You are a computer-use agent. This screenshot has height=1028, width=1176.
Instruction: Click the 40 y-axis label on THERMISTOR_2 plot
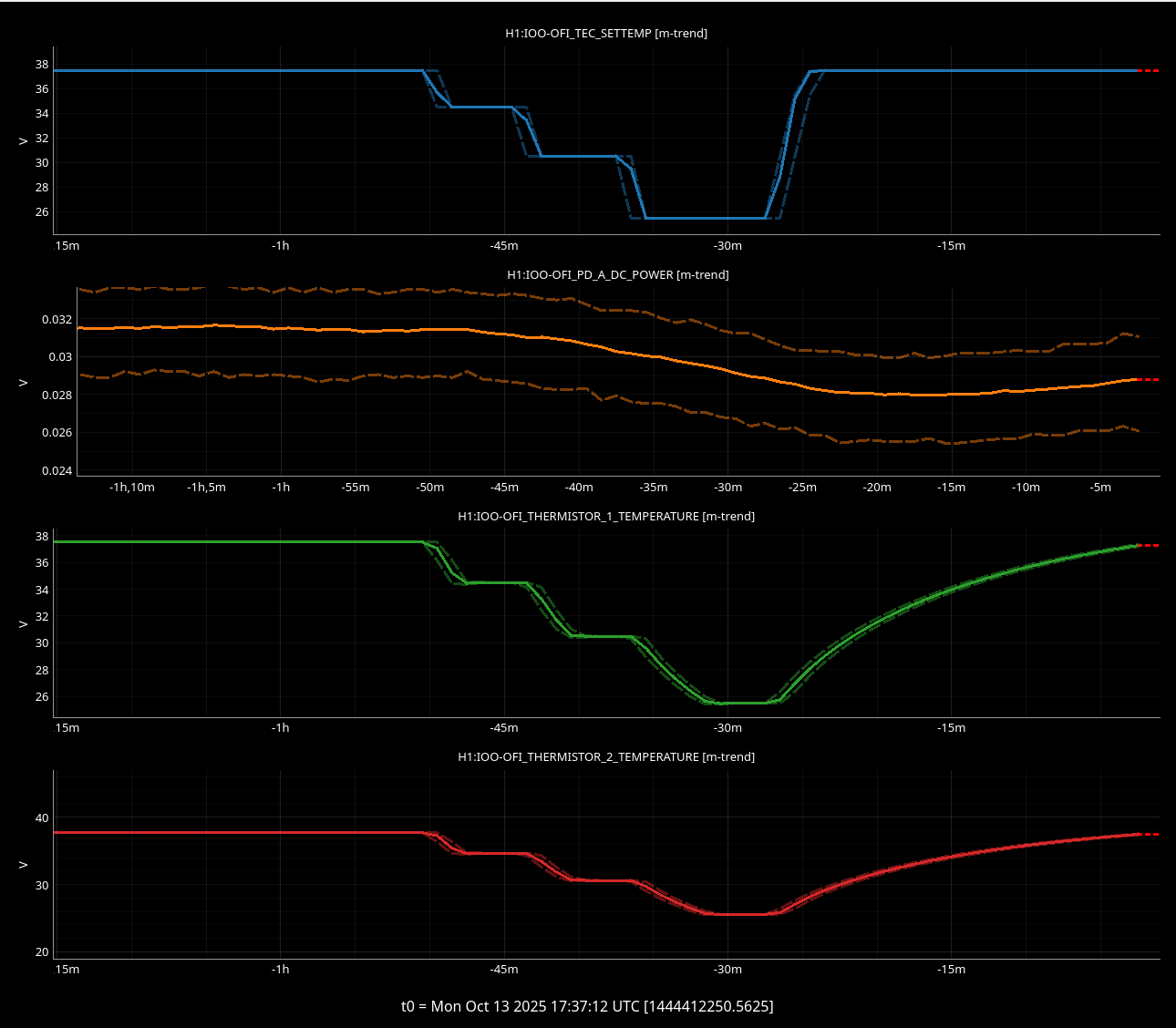click(x=42, y=818)
